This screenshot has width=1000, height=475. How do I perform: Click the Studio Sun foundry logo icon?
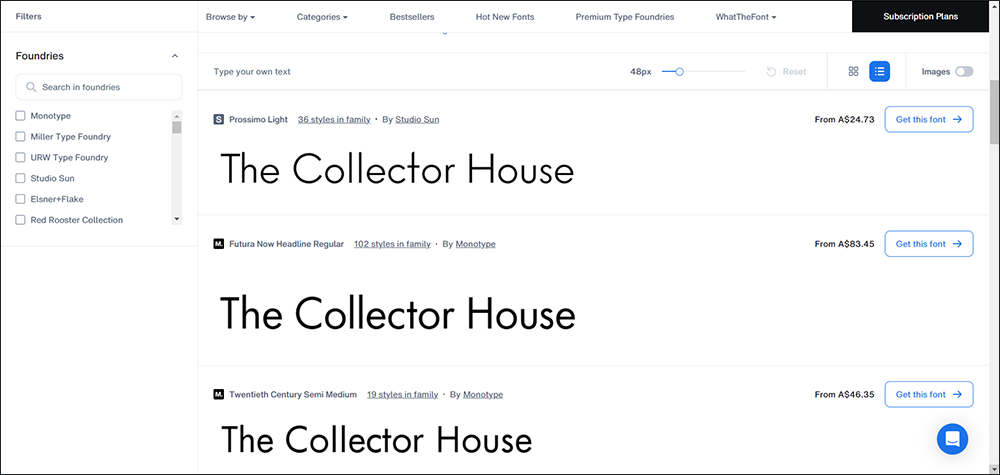click(x=219, y=119)
